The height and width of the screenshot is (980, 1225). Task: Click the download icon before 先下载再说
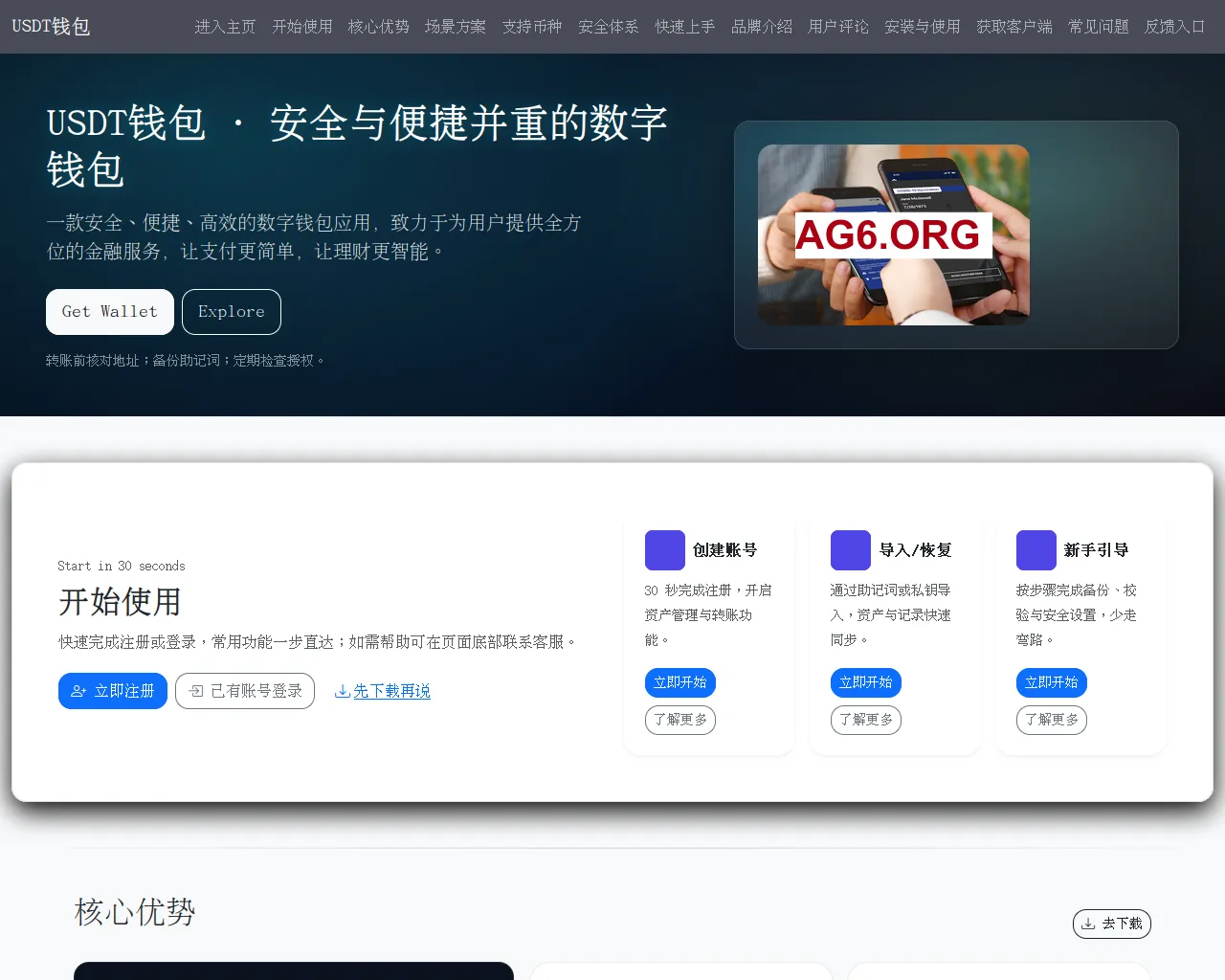tap(342, 691)
